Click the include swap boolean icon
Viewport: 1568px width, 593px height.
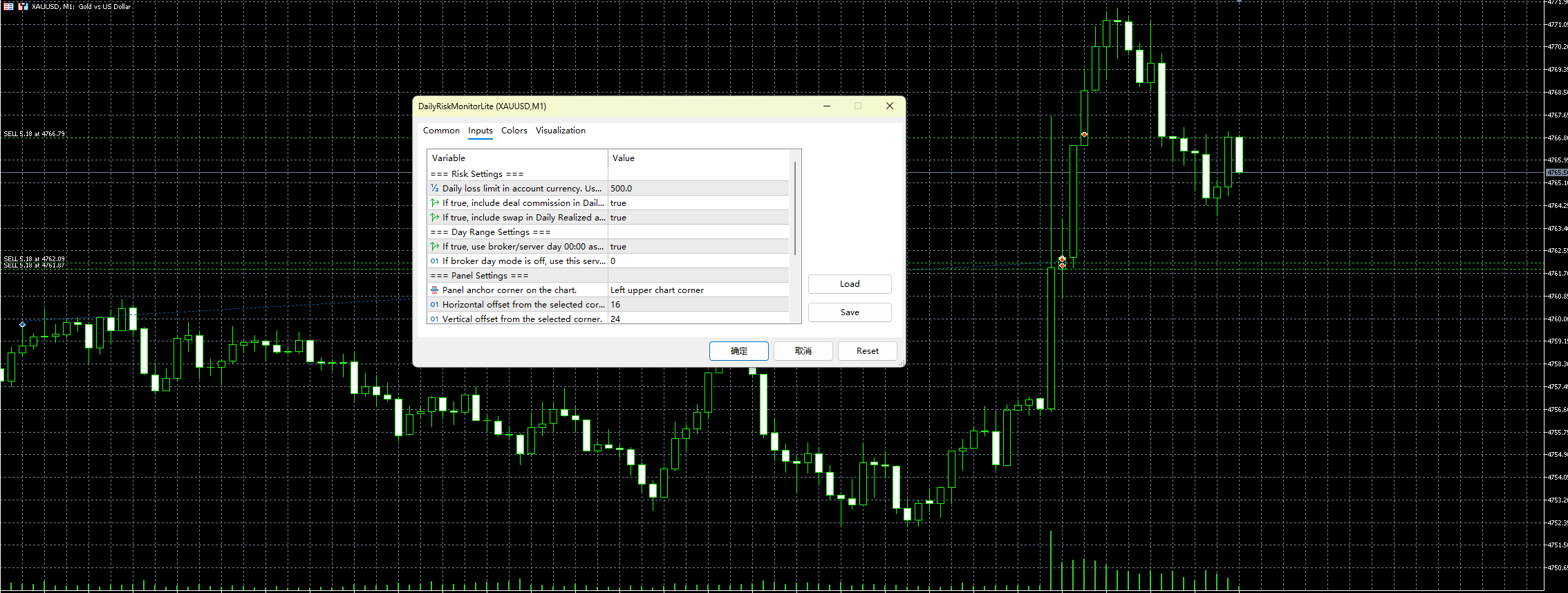coord(435,217)
